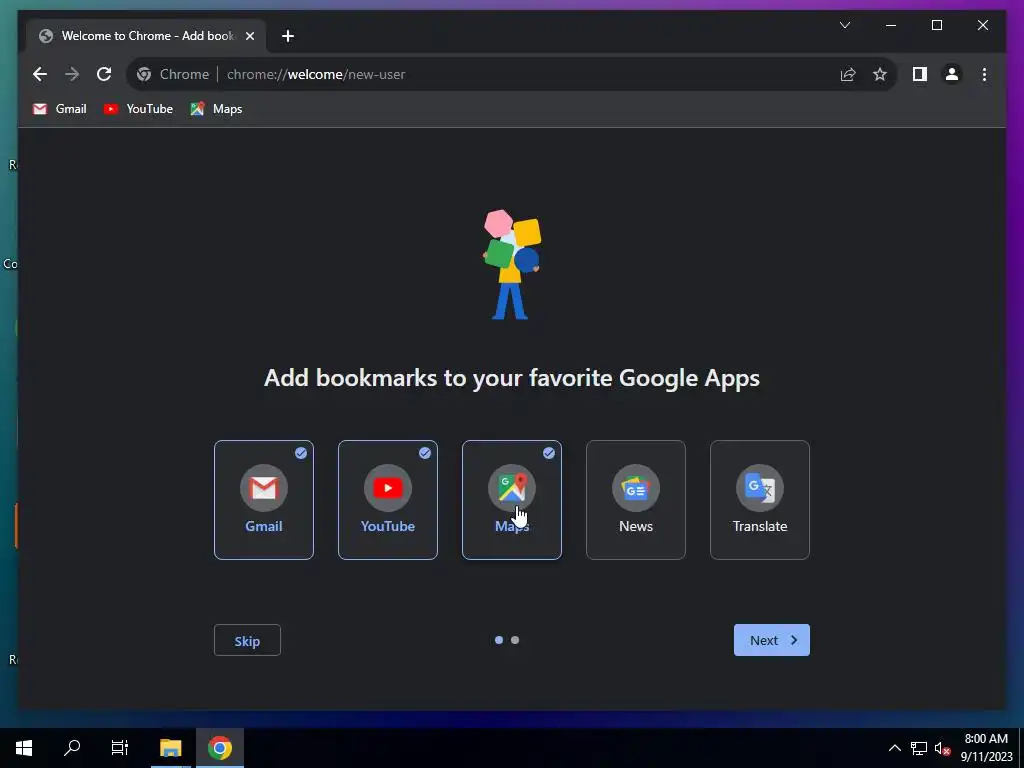This screenshot has width=1024, height=768.
Task: Skip adding bookmarks
Action: [248, 640]
